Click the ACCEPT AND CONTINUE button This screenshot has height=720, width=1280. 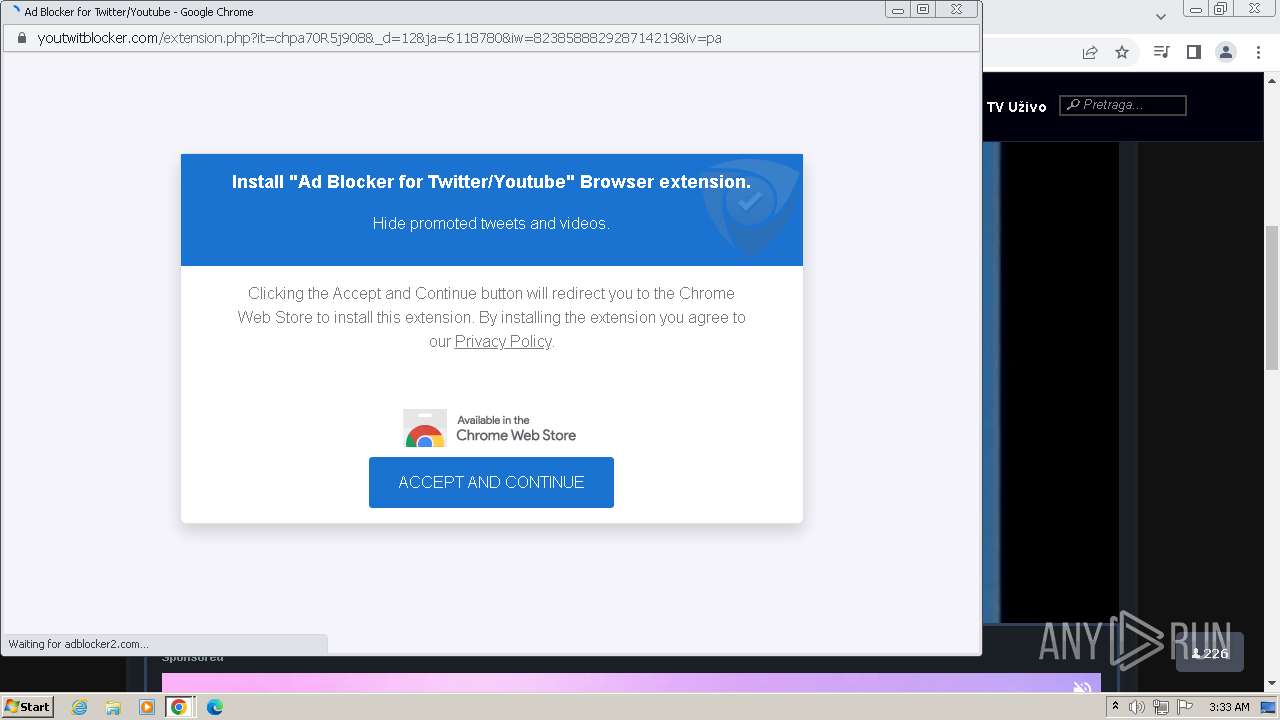pos(491,482)
